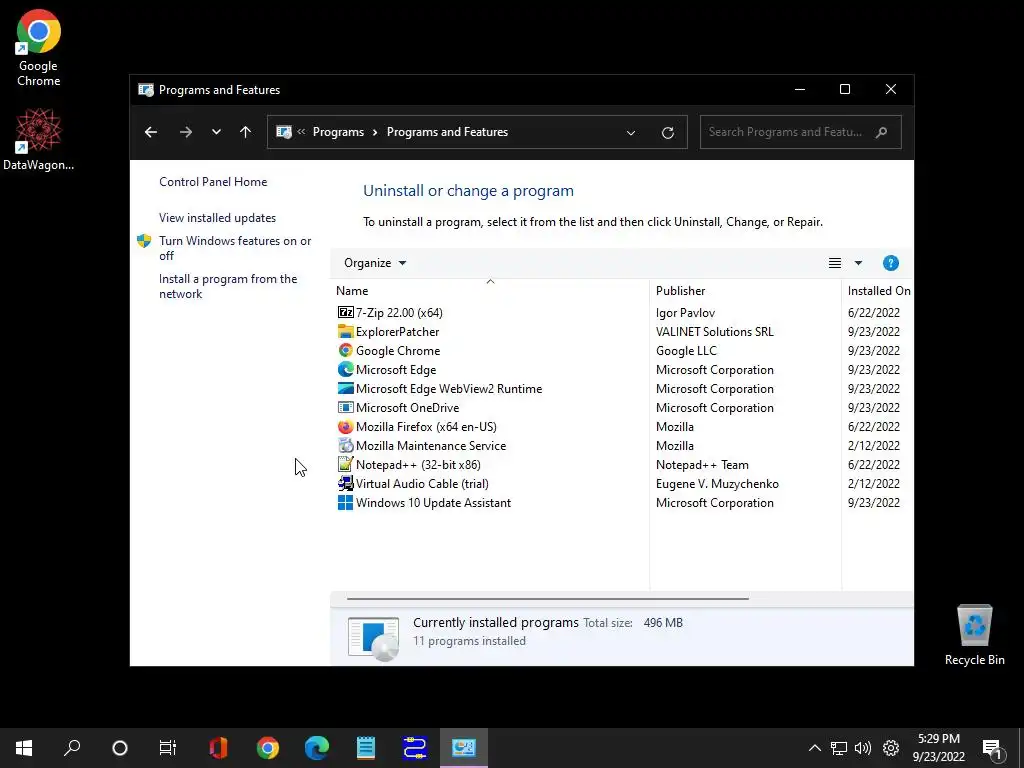
Task: Go back with the back arrow
Action: point(151,132)
